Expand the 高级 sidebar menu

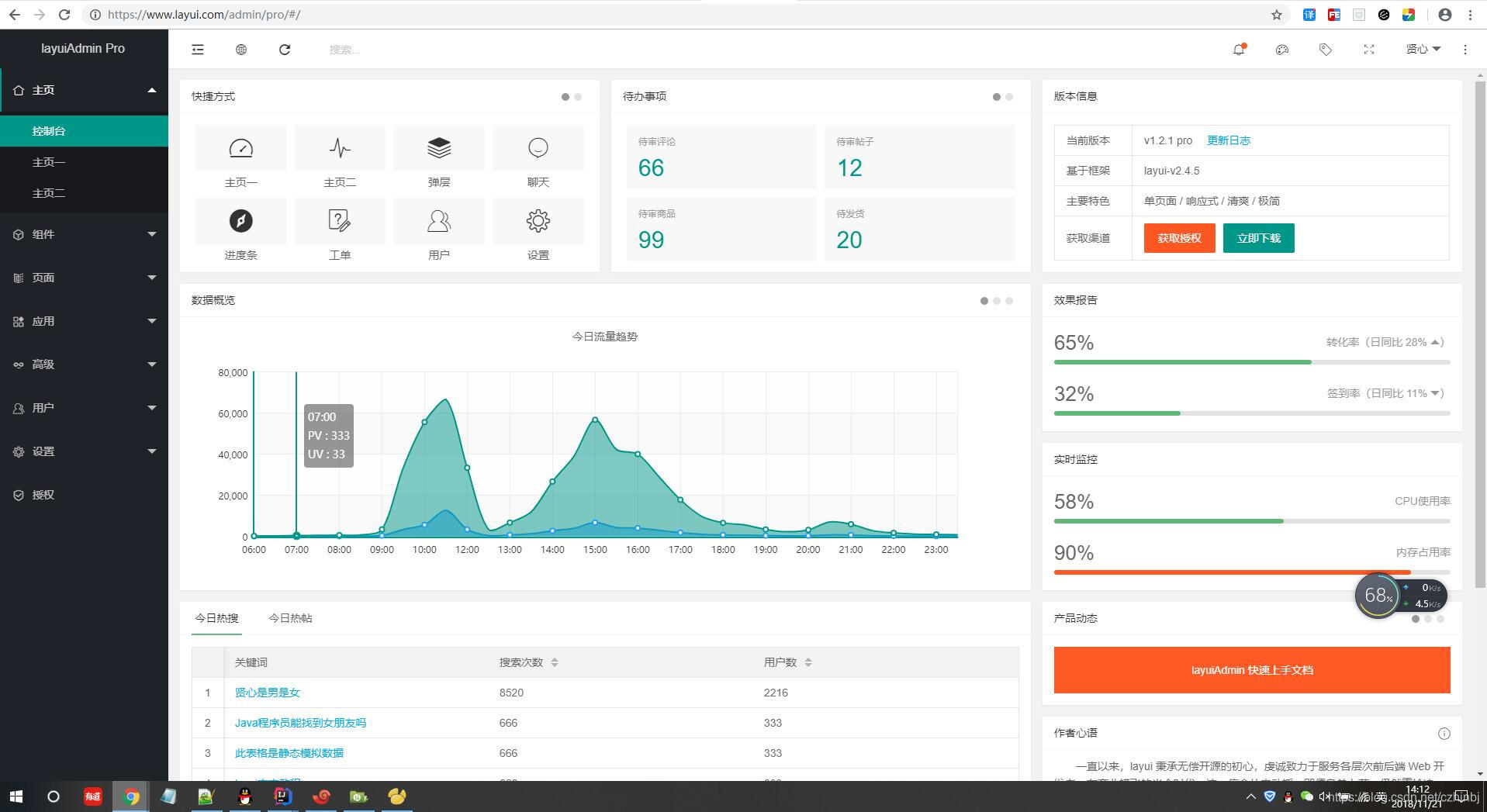(84, 365)
